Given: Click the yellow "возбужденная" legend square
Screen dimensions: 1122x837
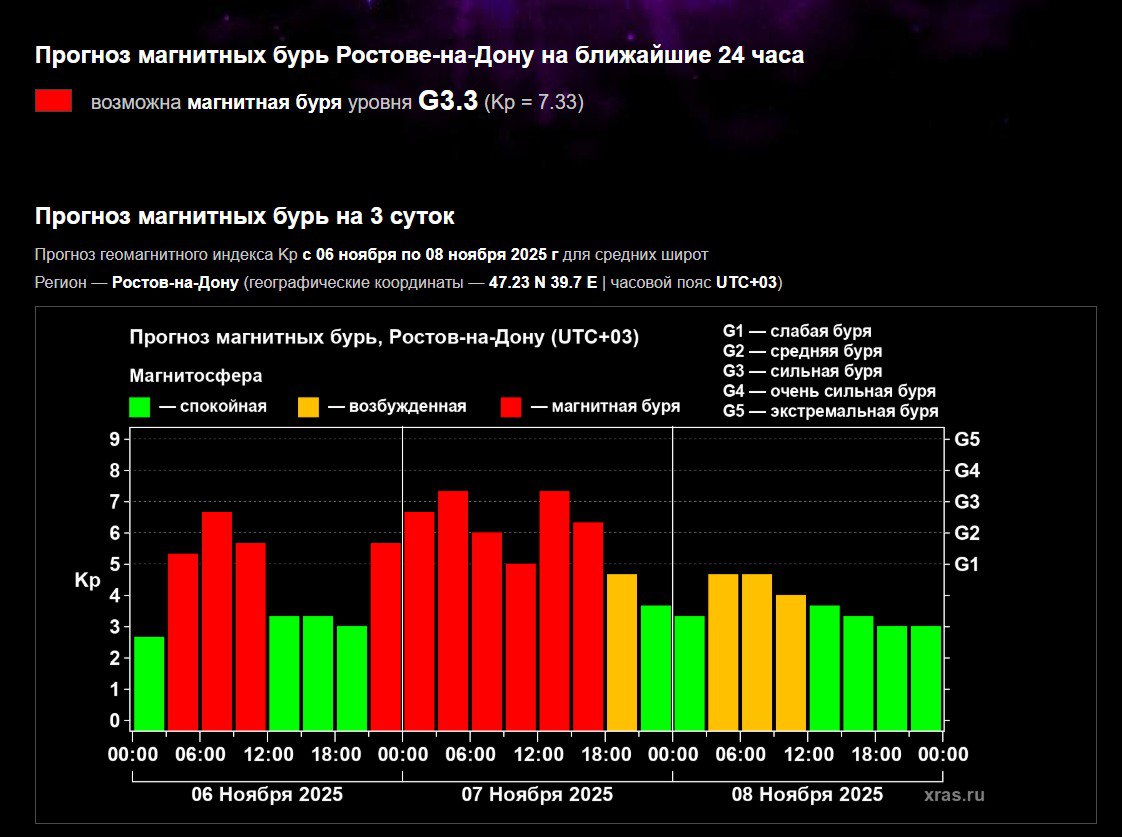Looking at the screenshot, I should tap(309, 407).
